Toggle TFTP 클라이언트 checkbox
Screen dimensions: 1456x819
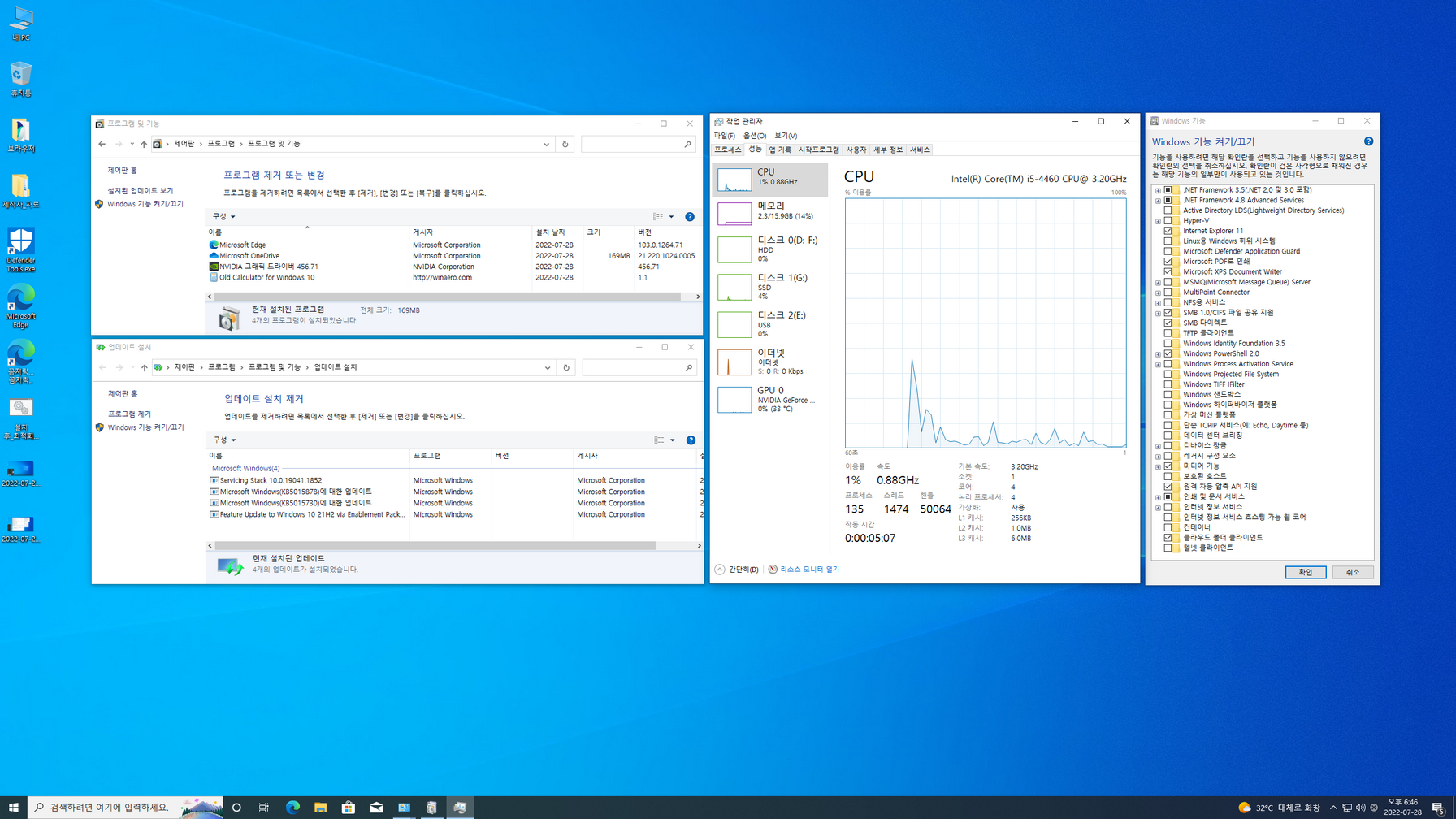[1168, 333]
